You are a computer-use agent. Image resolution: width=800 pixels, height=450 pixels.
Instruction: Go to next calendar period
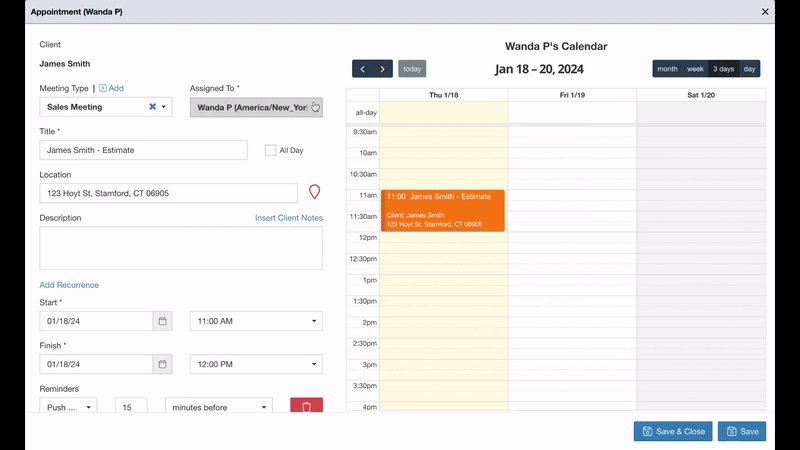pos(382,69)
